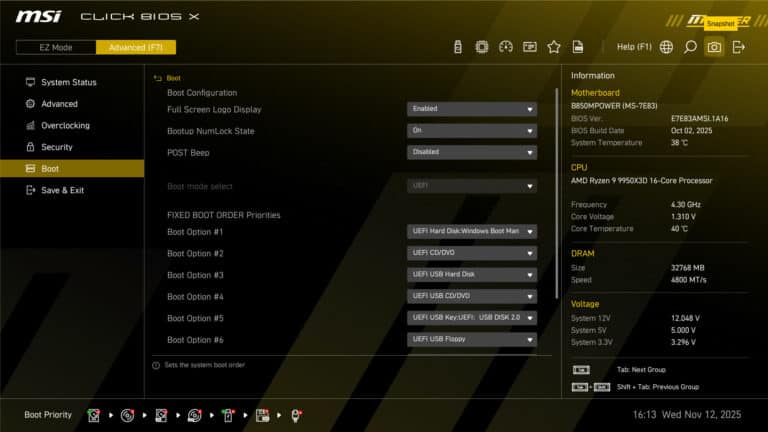Click the Core Temperature 40 °C value

point(679,229)
